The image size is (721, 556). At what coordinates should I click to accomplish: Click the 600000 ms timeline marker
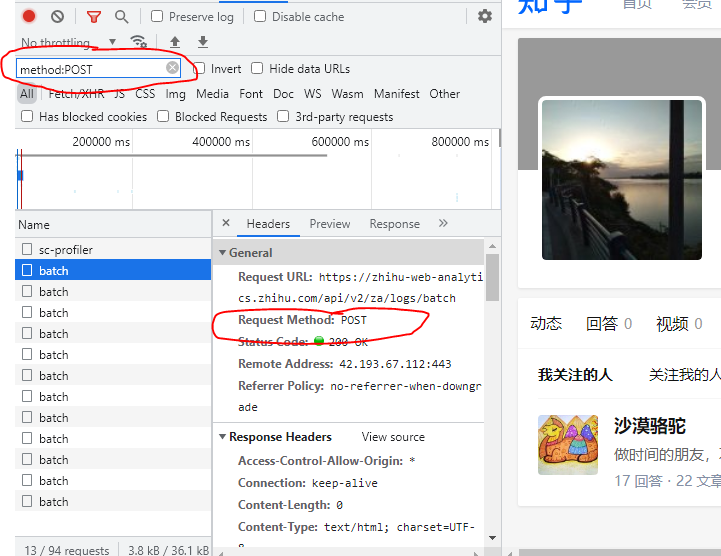340,142
